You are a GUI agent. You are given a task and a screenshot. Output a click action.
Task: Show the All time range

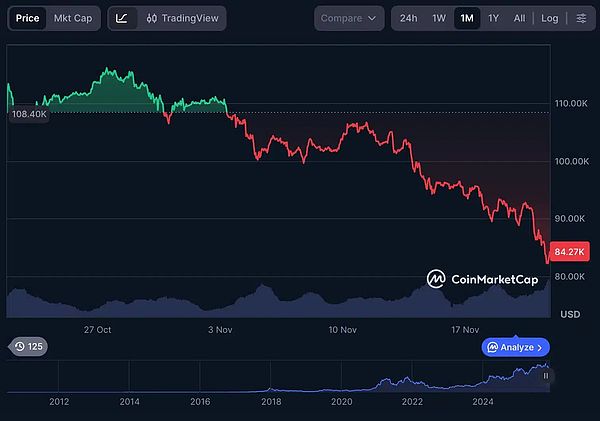(x=519, y=18)
